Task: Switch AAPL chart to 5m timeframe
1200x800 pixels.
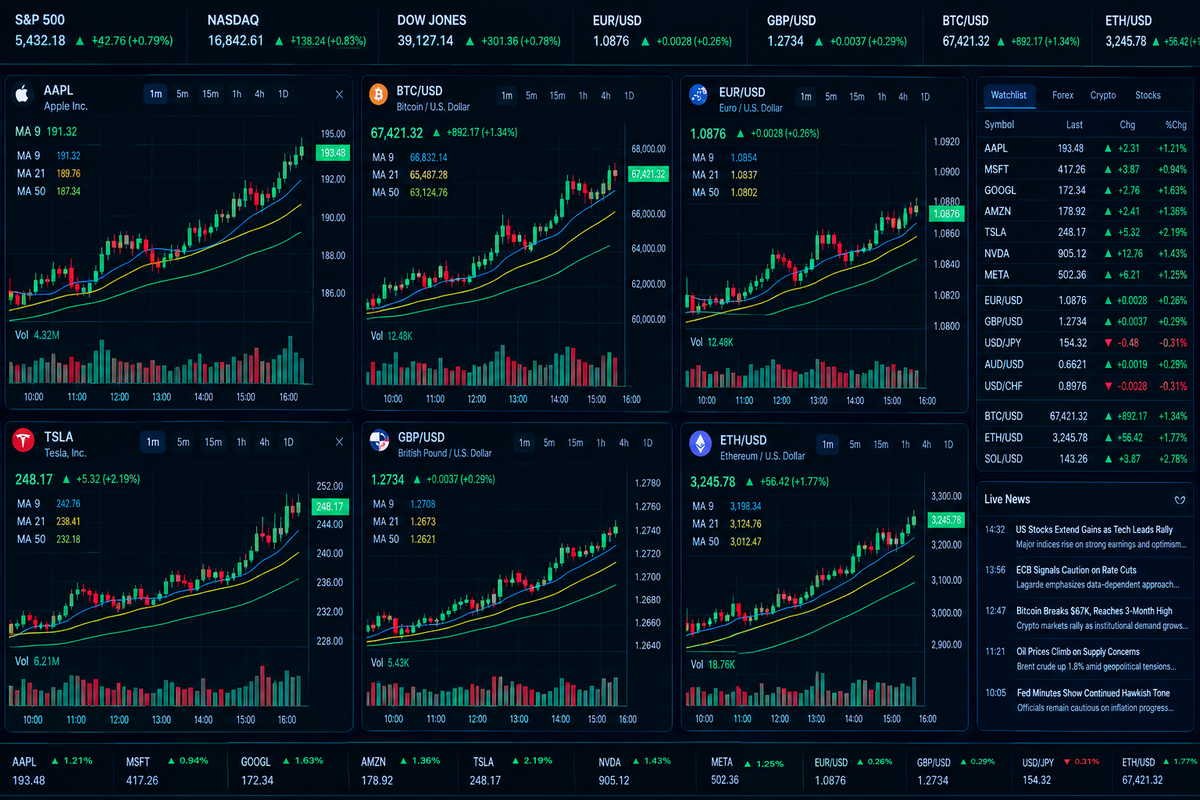Action: (x=182, y=94)
